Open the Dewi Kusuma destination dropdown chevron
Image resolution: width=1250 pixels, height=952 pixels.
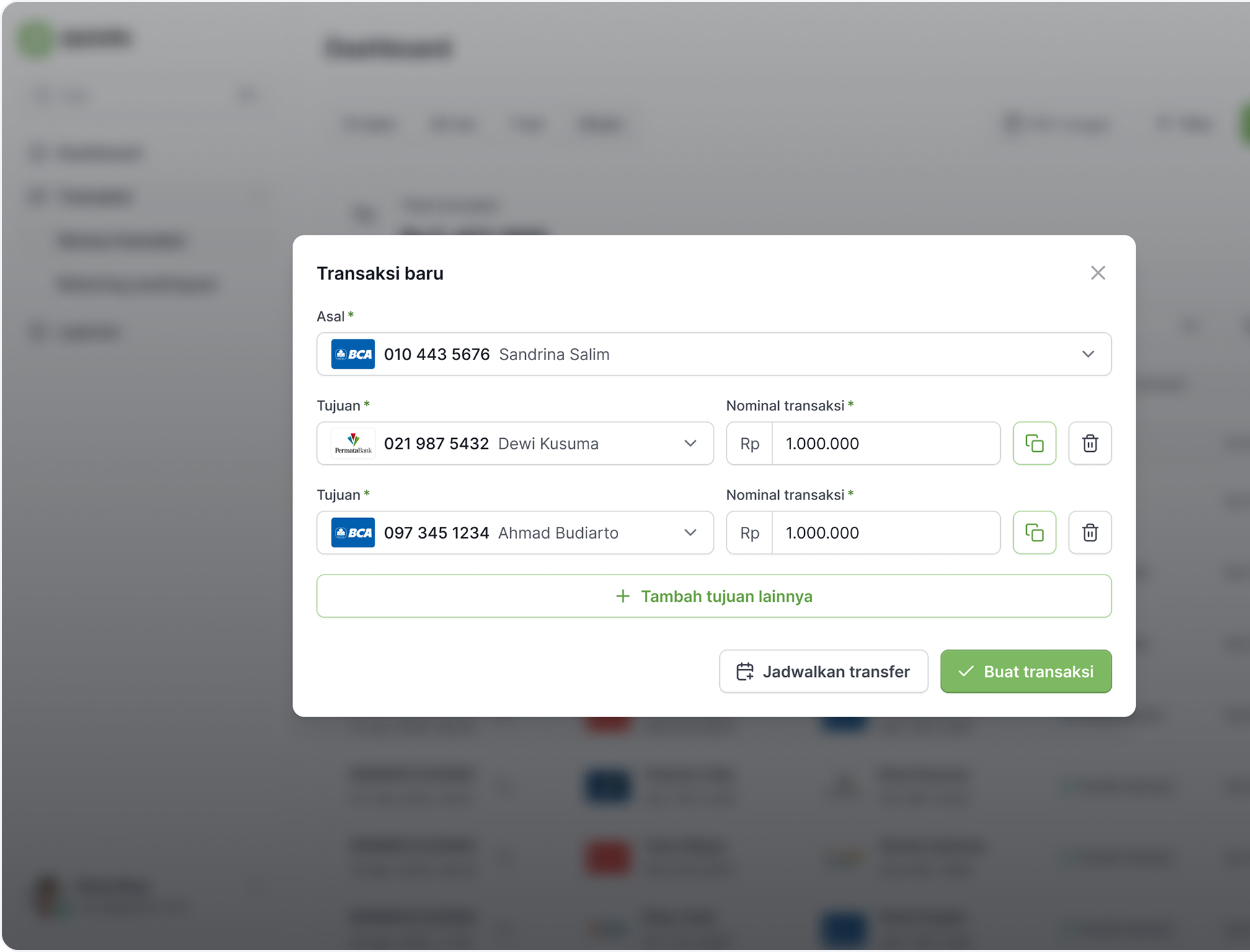[690, 443]
